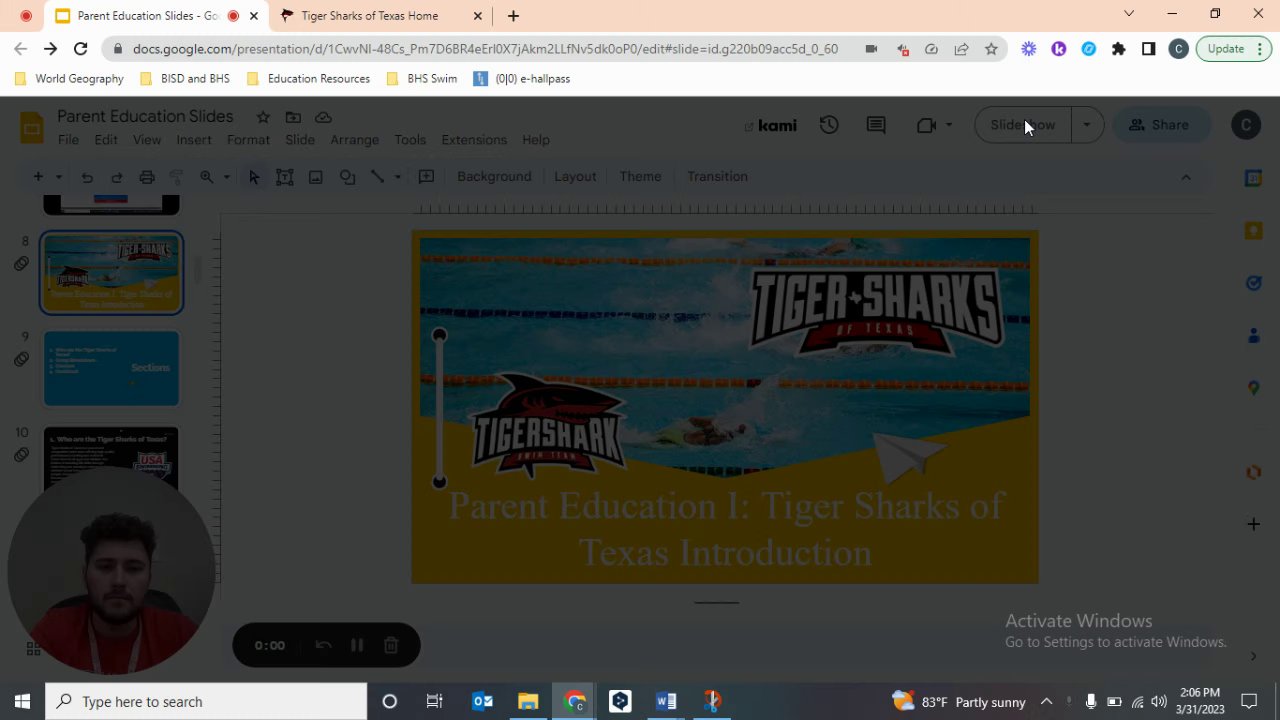
Task: Click the Meet camera icon in Slides header
Action: (927, 125)
